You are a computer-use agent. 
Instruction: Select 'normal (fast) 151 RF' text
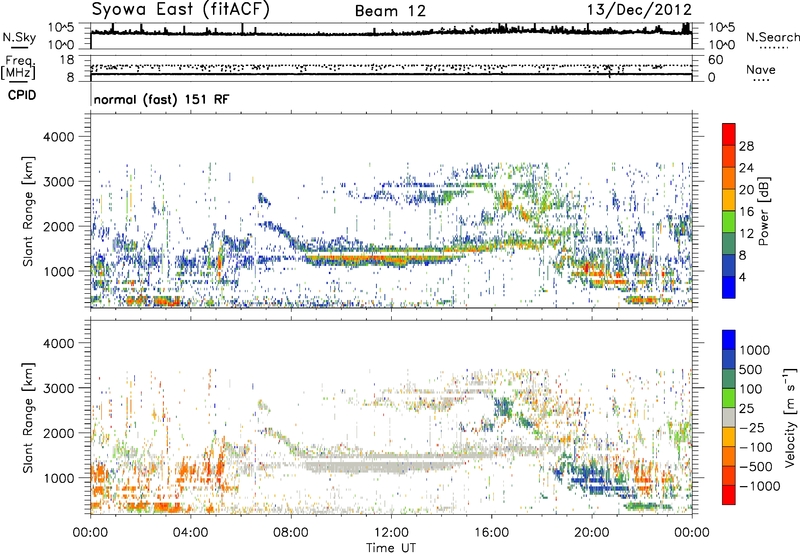161,99
